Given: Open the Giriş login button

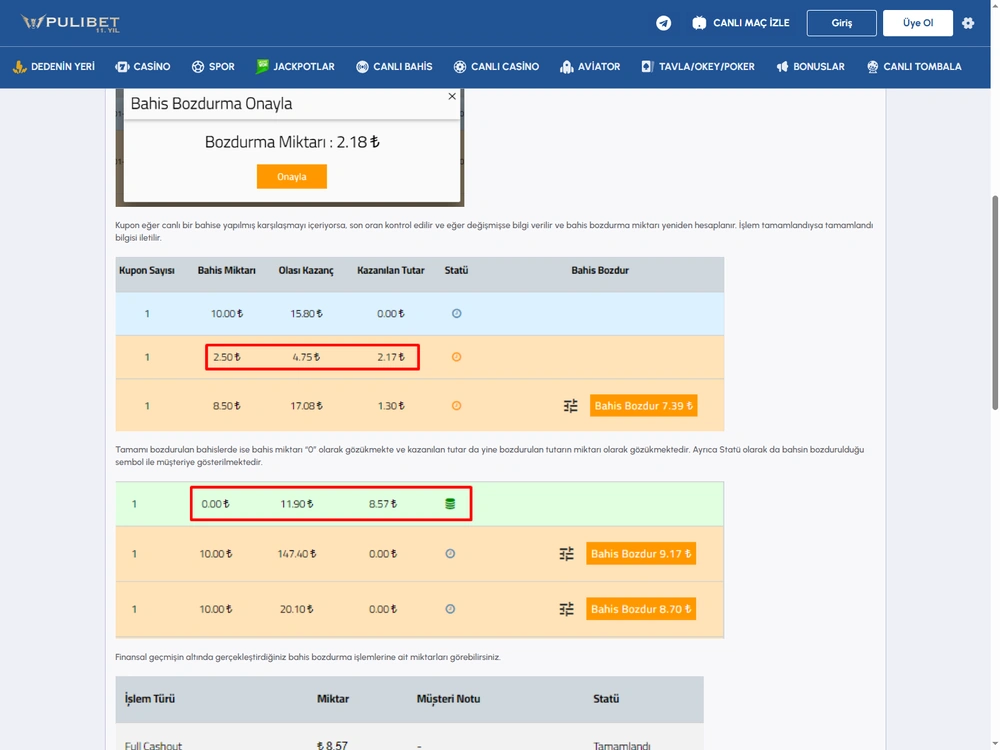Looking at the screenshot, I should [x=841, y=23].
